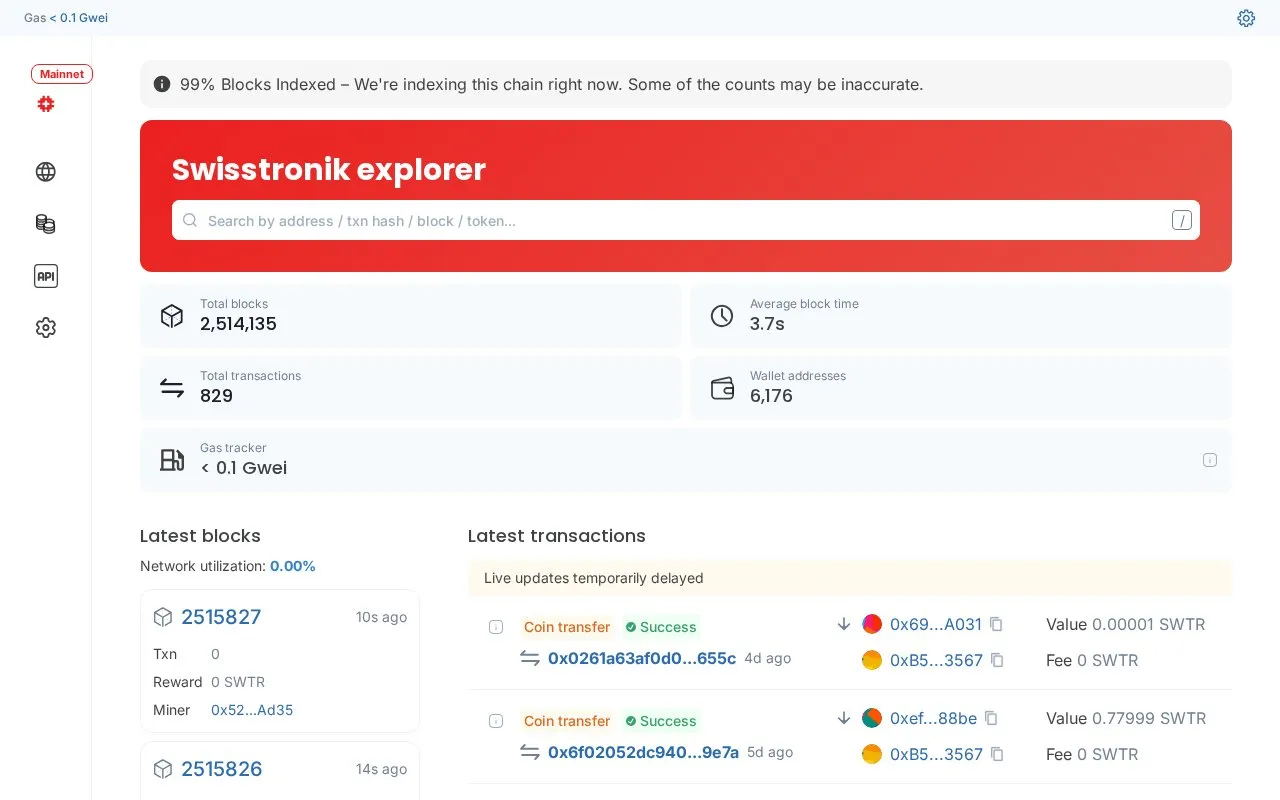
Task: Click the Total blocks 2,514,135 stat card
Action: click(x=411, y=316)
